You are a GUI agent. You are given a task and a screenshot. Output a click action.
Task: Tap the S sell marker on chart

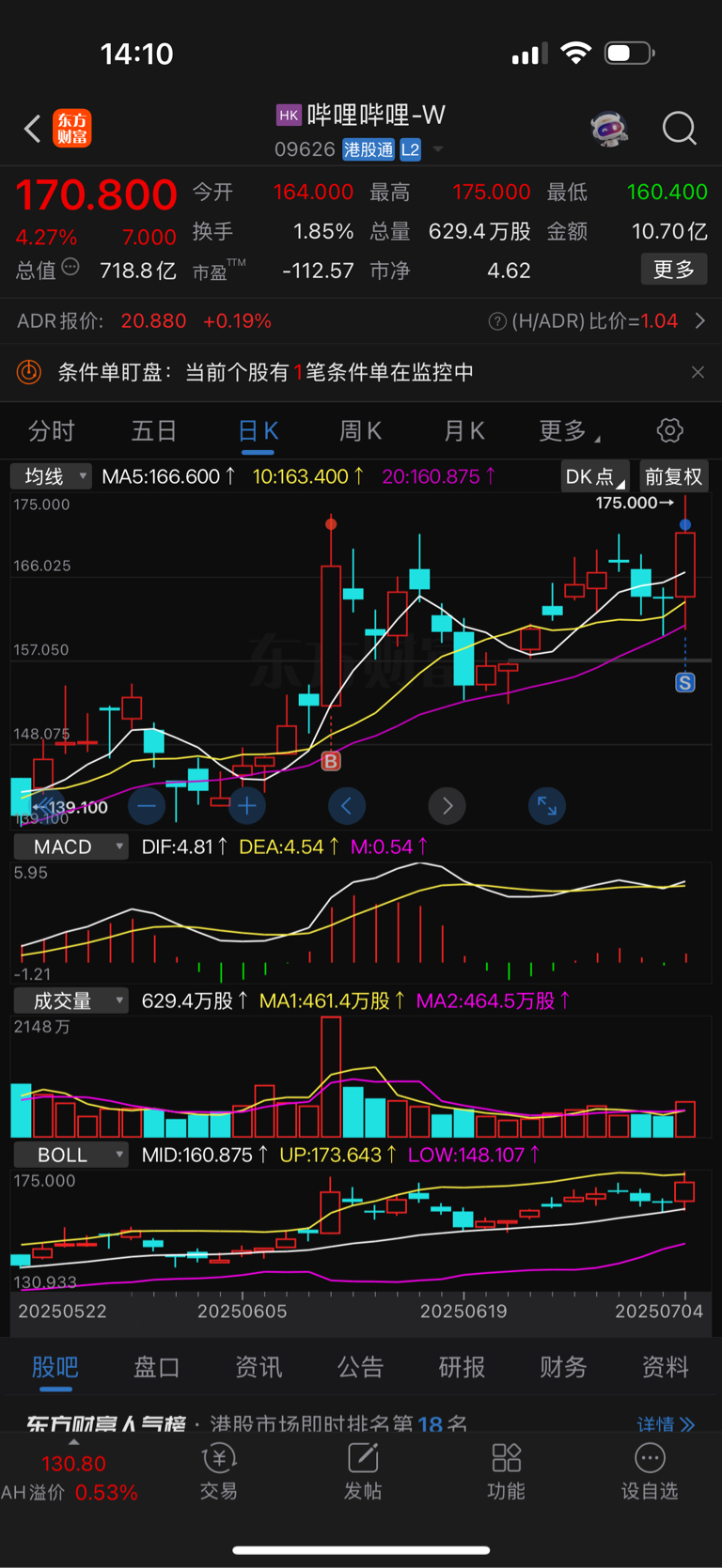(685, 683)
